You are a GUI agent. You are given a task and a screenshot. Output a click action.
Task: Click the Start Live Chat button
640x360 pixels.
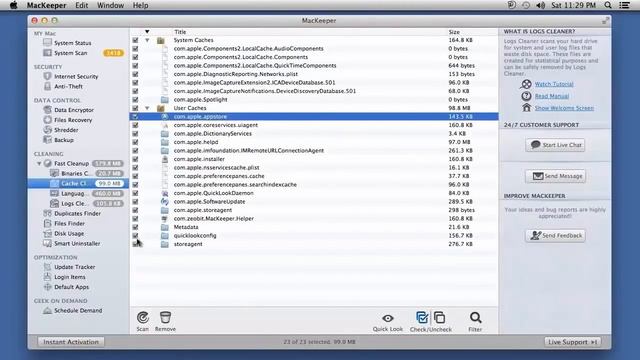coord(556,145)
